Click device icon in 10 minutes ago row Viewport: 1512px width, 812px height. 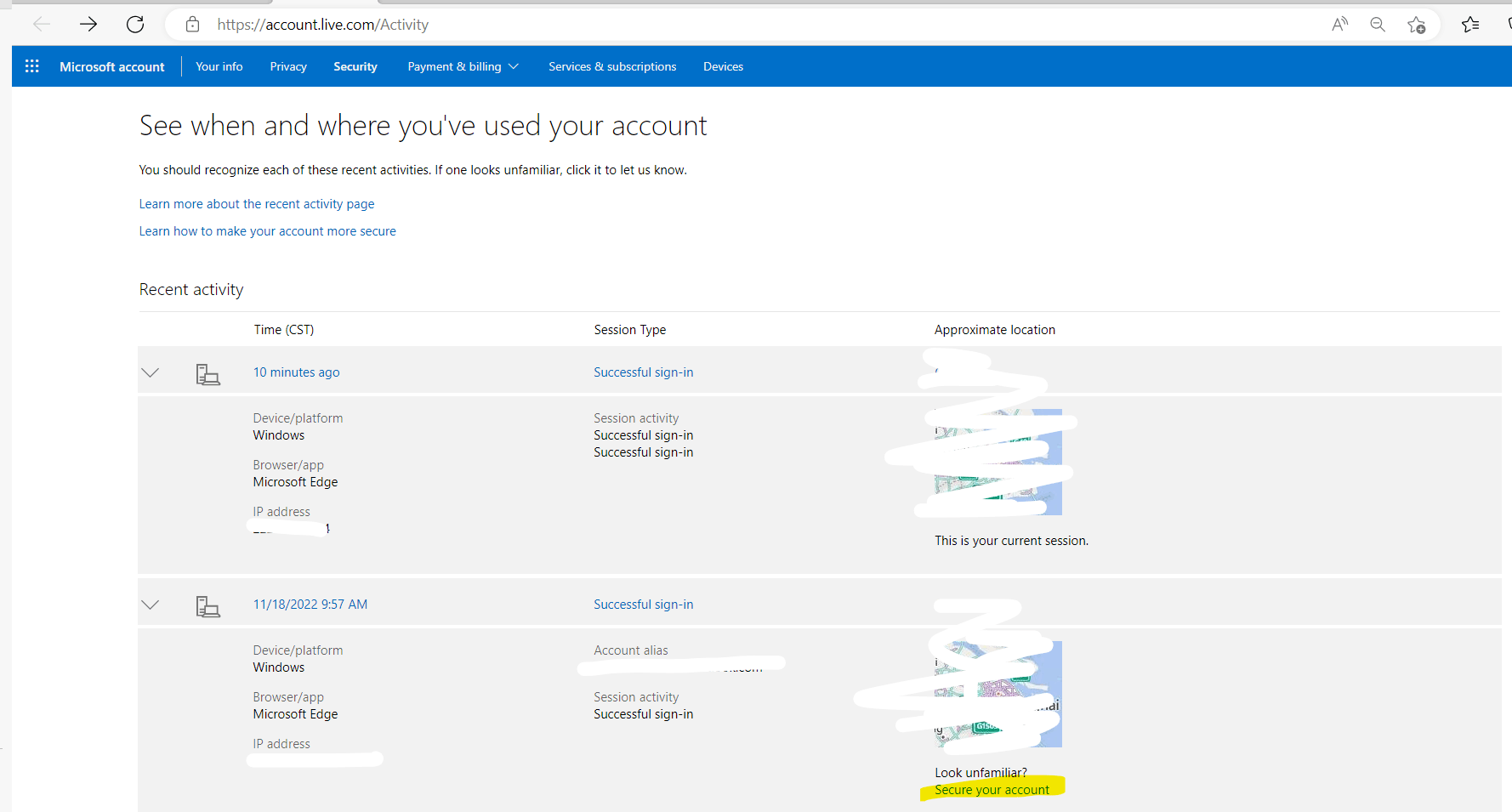coord(207,374)
